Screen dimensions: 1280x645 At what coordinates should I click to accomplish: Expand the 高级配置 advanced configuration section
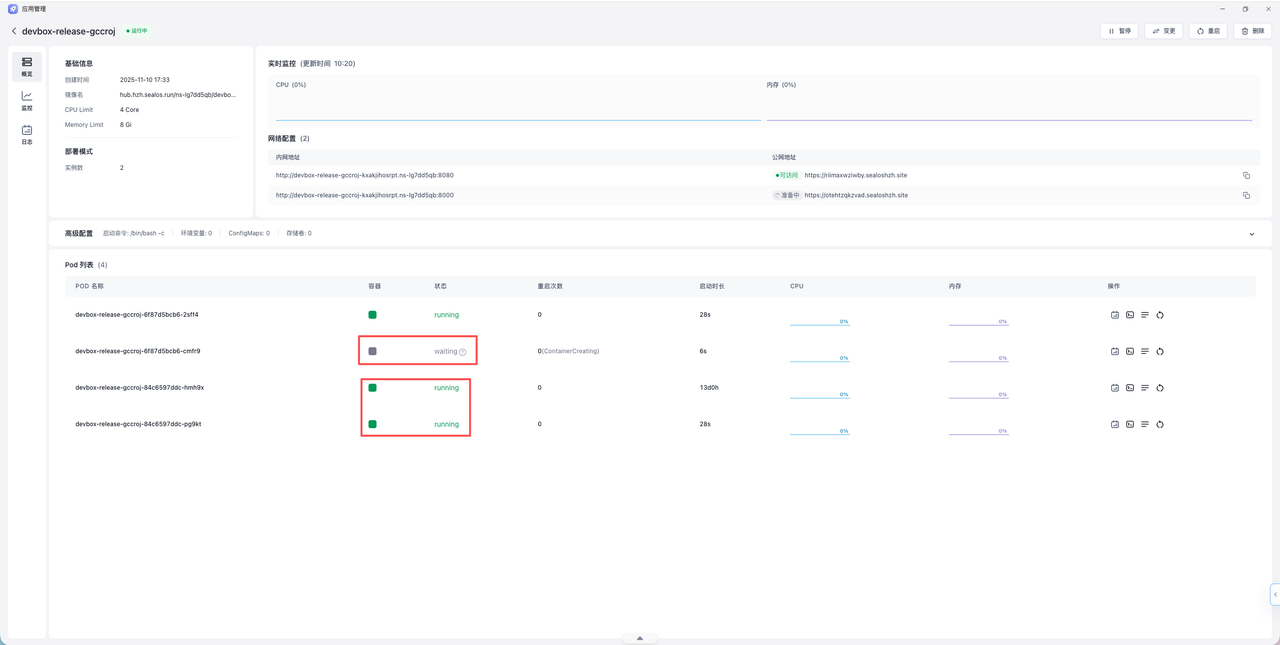point(1251,234)
